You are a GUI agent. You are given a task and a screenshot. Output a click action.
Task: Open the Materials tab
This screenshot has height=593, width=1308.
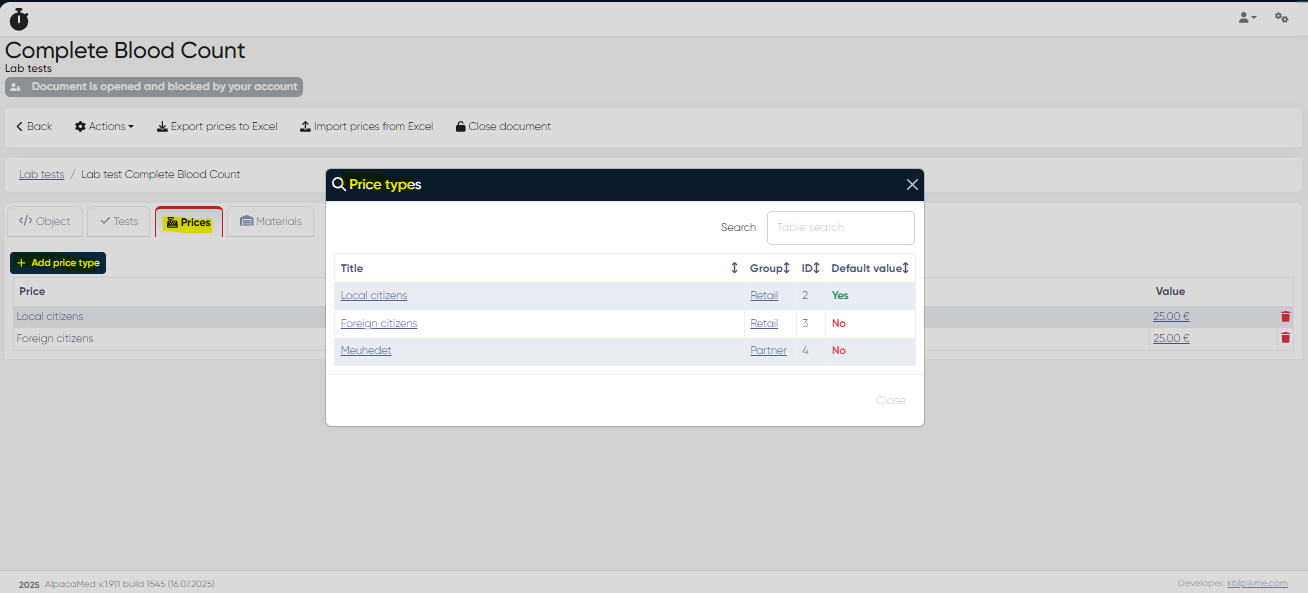(270, 222)
